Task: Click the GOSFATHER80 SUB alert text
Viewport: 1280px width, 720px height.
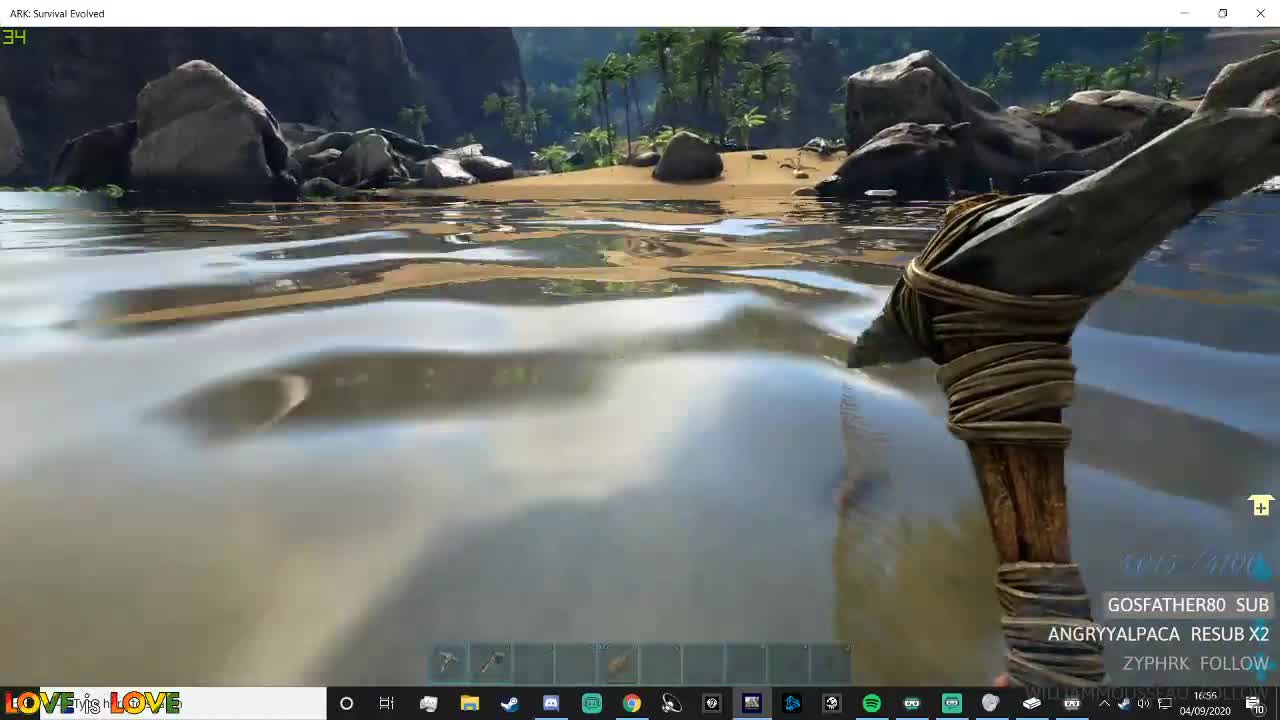Action: pos(1188,605)
